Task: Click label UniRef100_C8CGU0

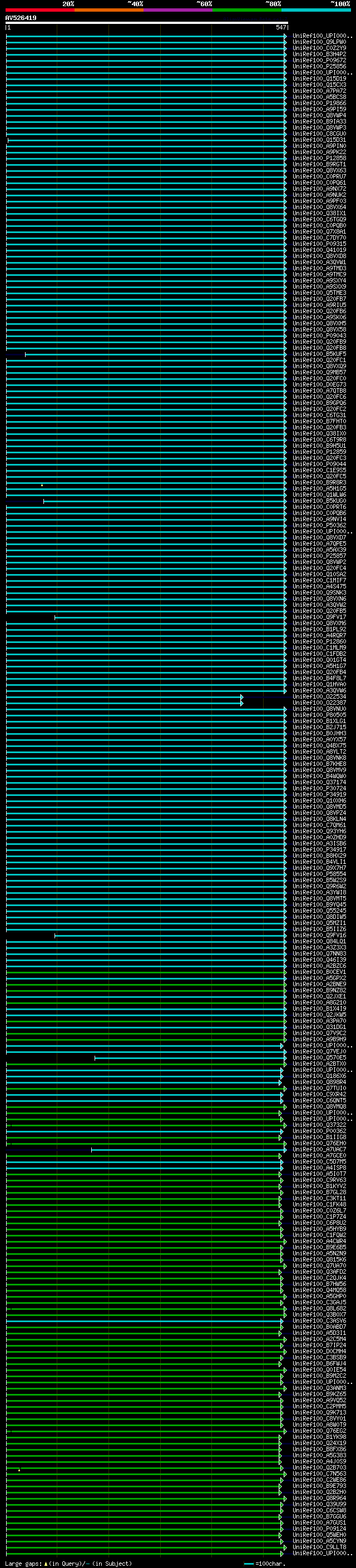Action: (x=319, y=134)
